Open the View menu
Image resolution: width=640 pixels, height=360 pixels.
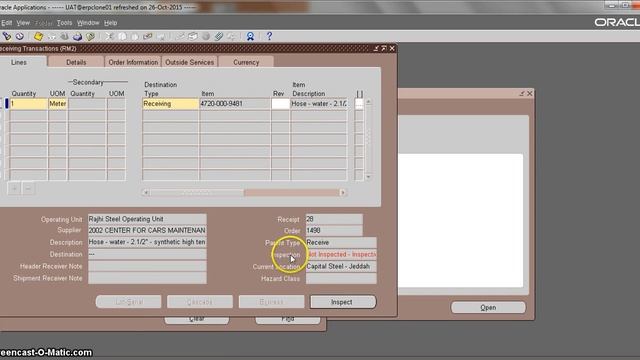[x=23, y=23]
